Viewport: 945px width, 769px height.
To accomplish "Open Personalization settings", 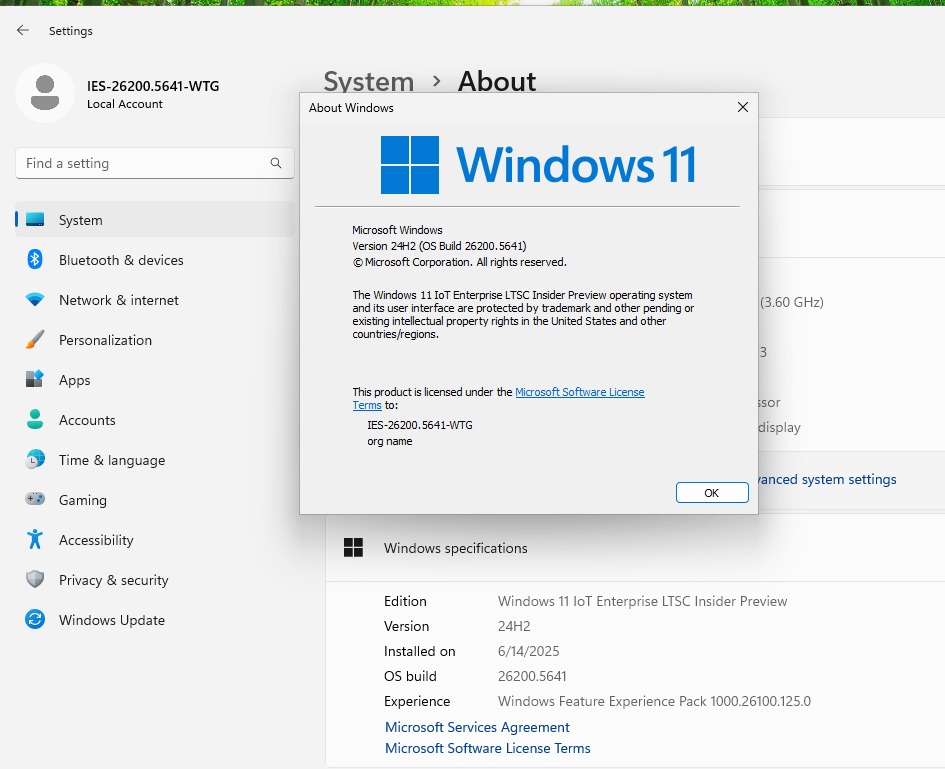I will click(x=155, y=340).
